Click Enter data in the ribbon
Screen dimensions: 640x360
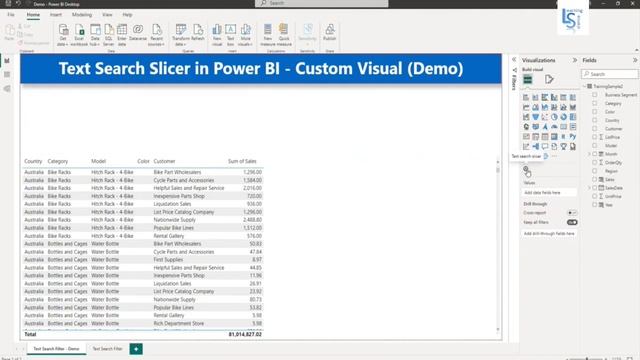[x=122, y=35]
